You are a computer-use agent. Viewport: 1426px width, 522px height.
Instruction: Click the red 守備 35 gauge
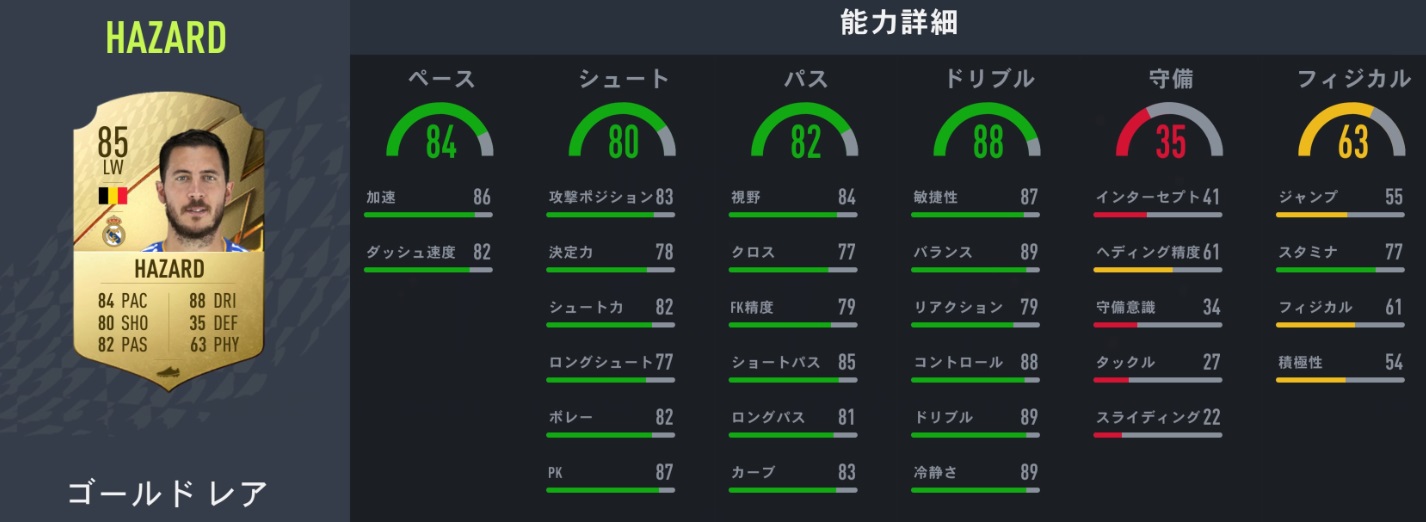pos(1170,135)
